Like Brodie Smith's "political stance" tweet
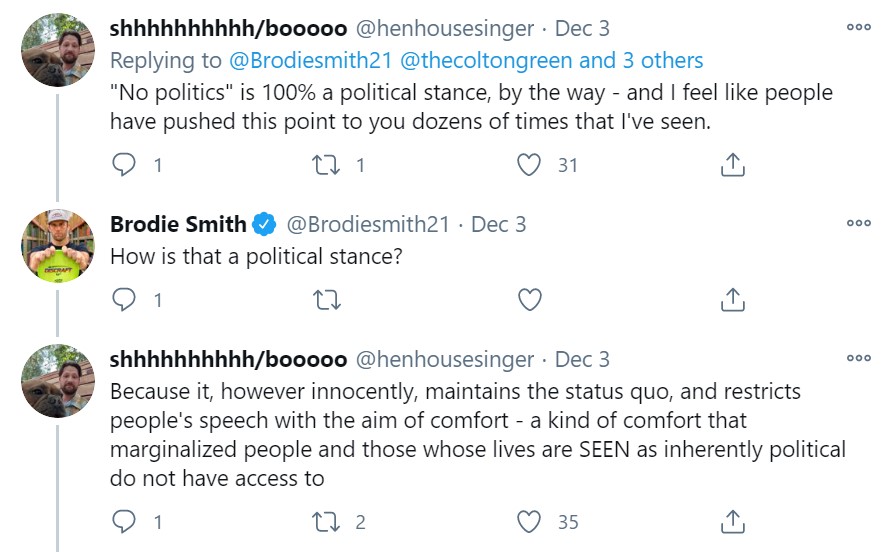Viewport: 895px width, 552px height. point(529,299)
